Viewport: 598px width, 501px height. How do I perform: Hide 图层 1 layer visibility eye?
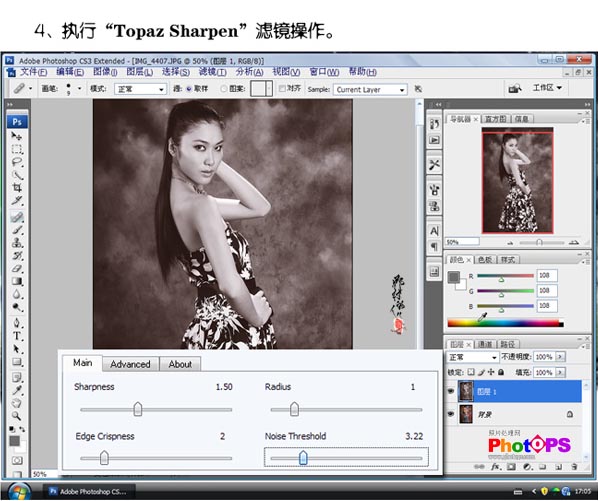(451, 391)
